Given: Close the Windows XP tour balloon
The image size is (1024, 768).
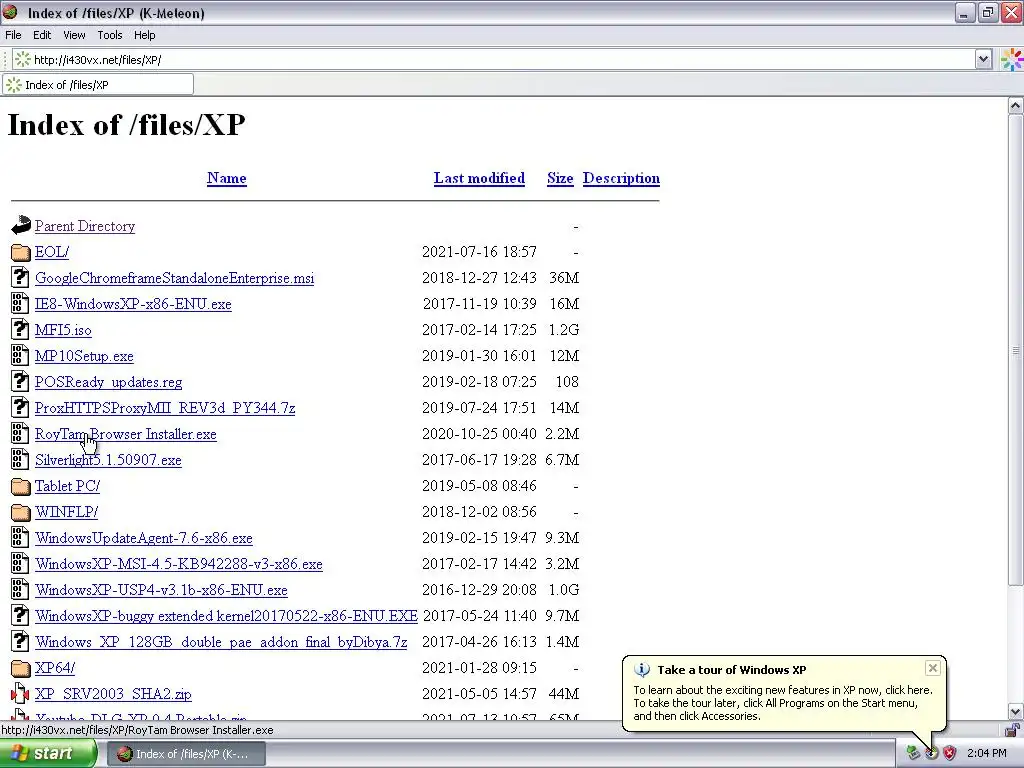Looking at the screenshot, I should (933, 668).
